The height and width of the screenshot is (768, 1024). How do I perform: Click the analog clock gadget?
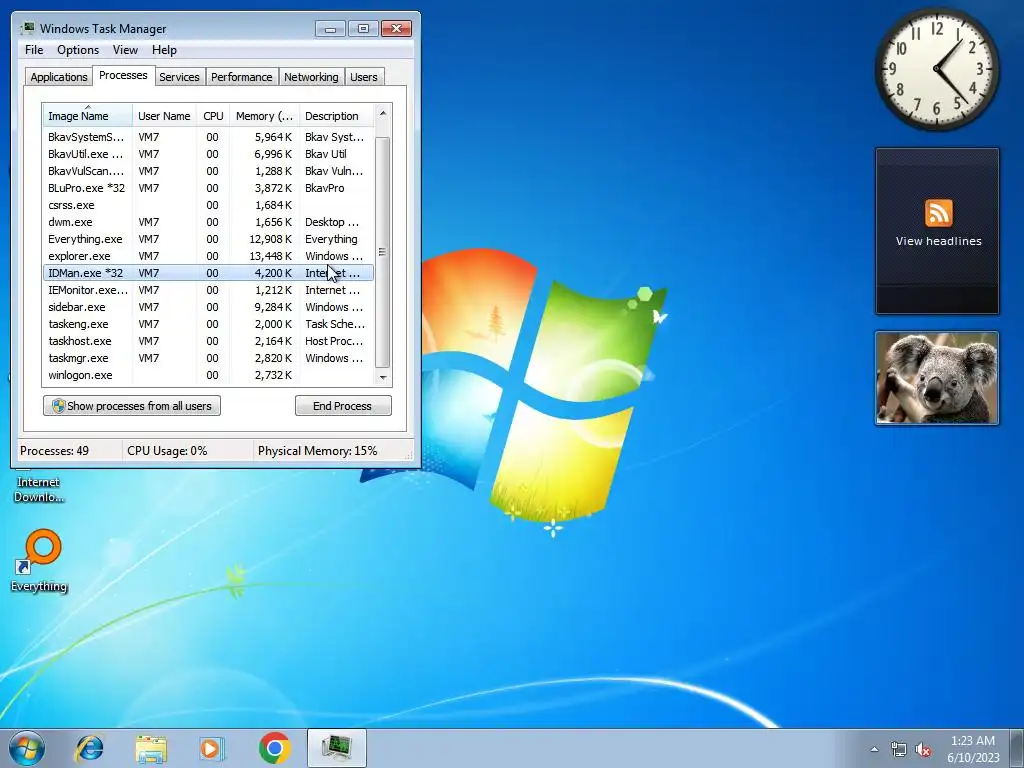[937, 69]
